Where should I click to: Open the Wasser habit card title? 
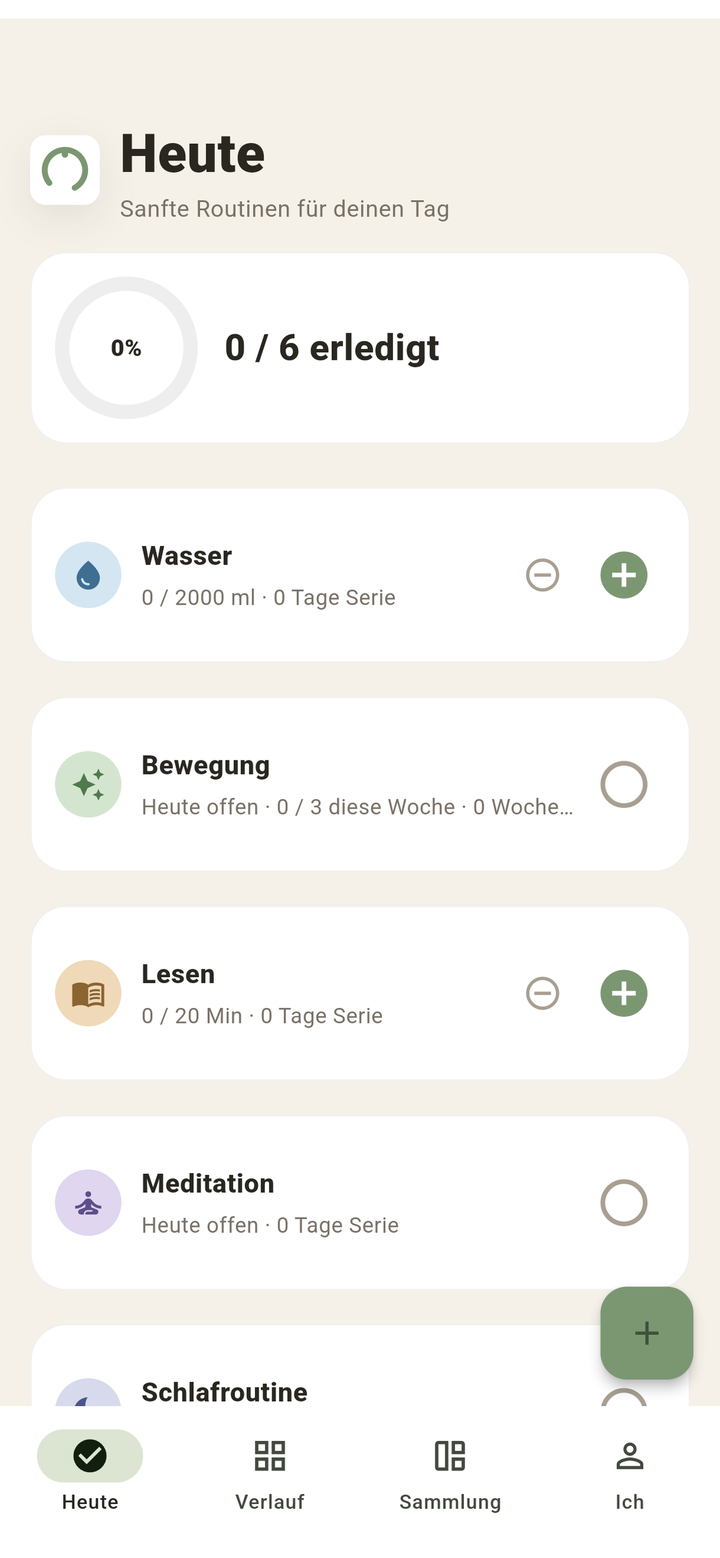187,556
